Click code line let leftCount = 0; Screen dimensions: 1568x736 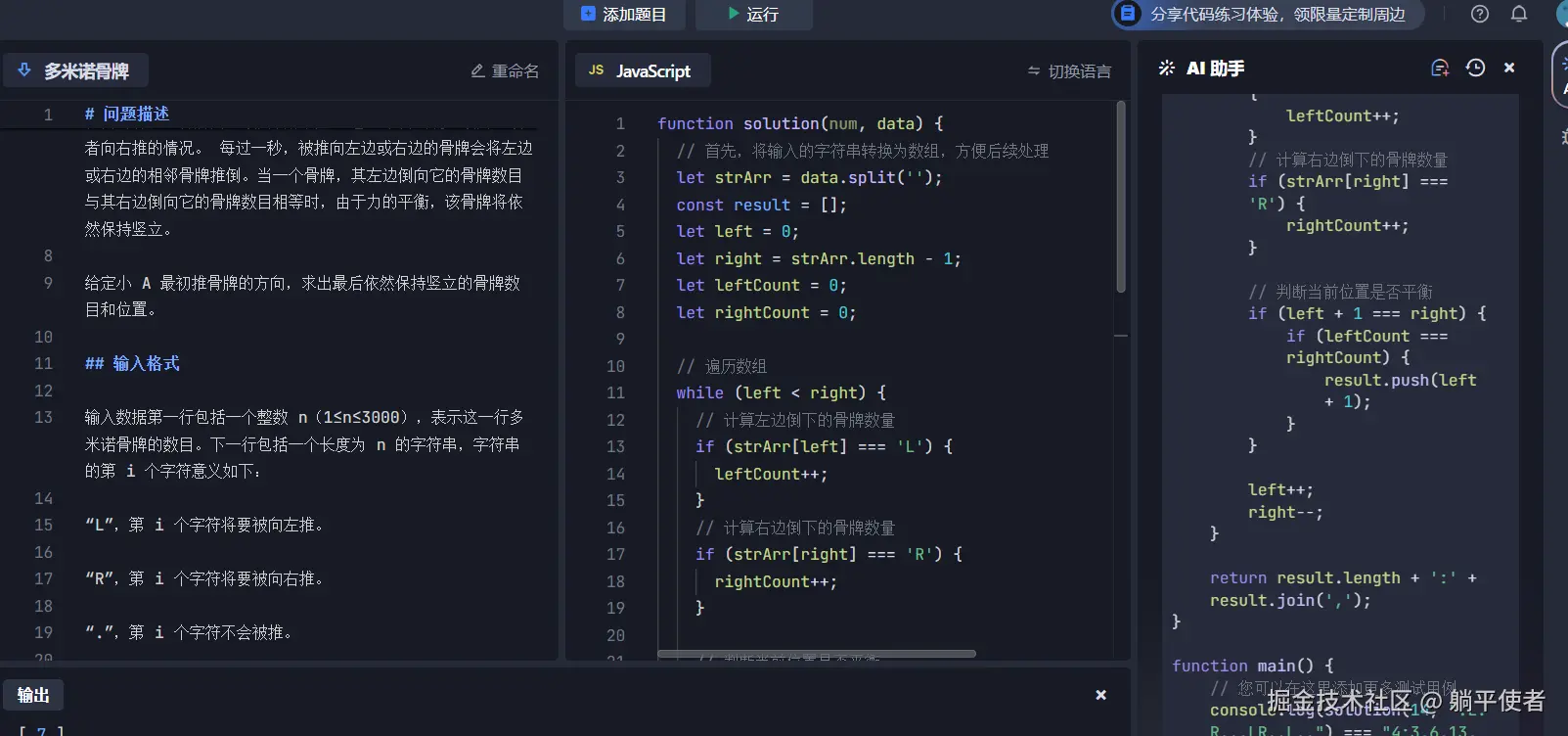click(x=762, y=285)
